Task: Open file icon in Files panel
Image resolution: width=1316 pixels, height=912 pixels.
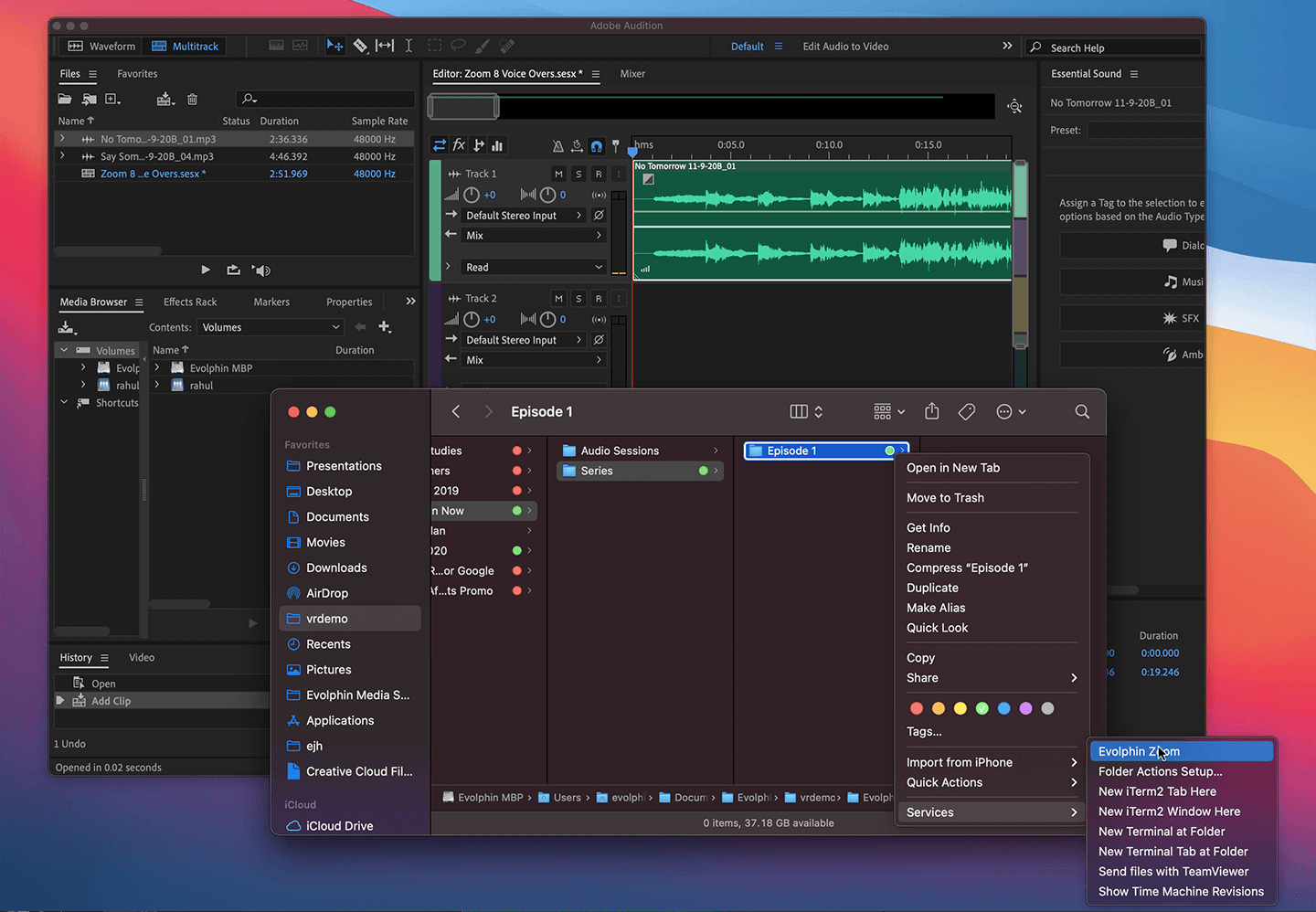Action: 65,99
